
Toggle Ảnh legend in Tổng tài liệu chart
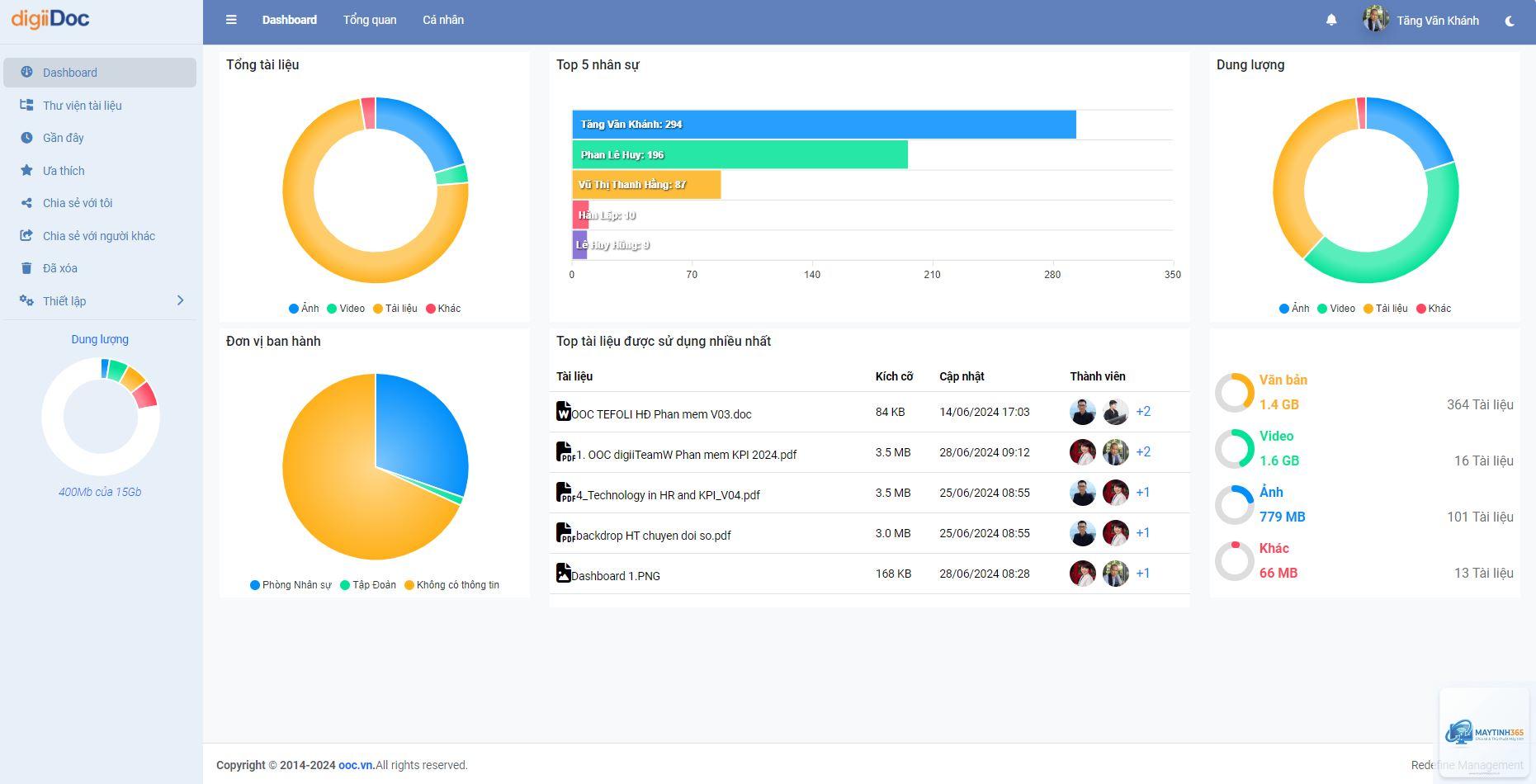click(x=304, y=309)
